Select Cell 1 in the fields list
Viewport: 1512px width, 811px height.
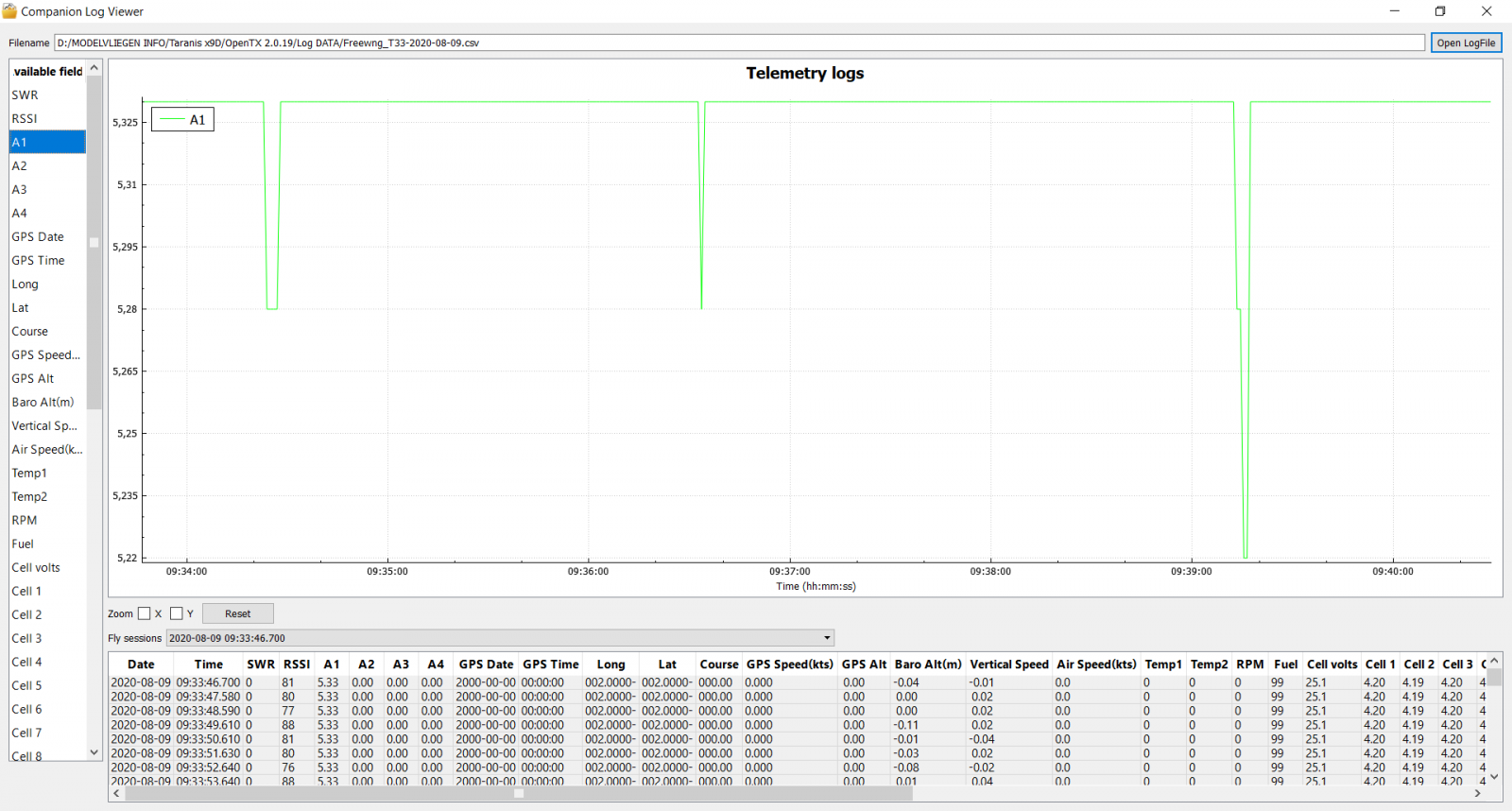47,591
